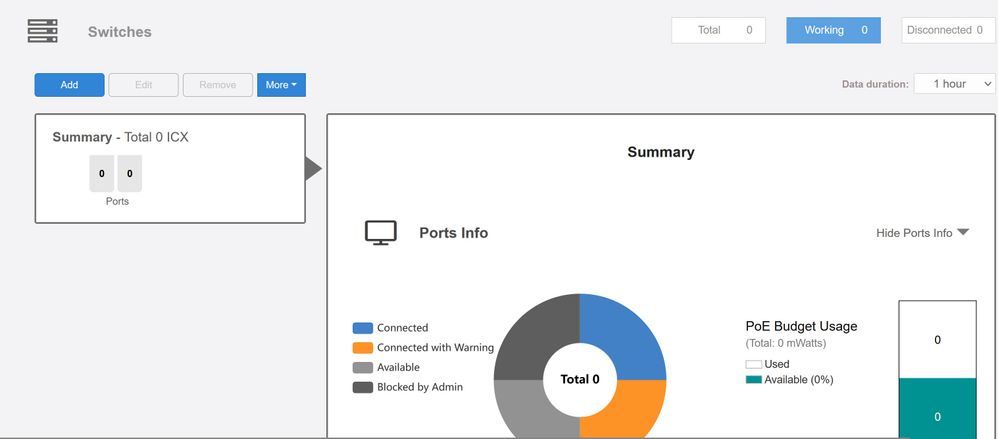This screenshot has height=439, width=998.
Task: Open the More dropdown menu
Action: coord(281,85)
